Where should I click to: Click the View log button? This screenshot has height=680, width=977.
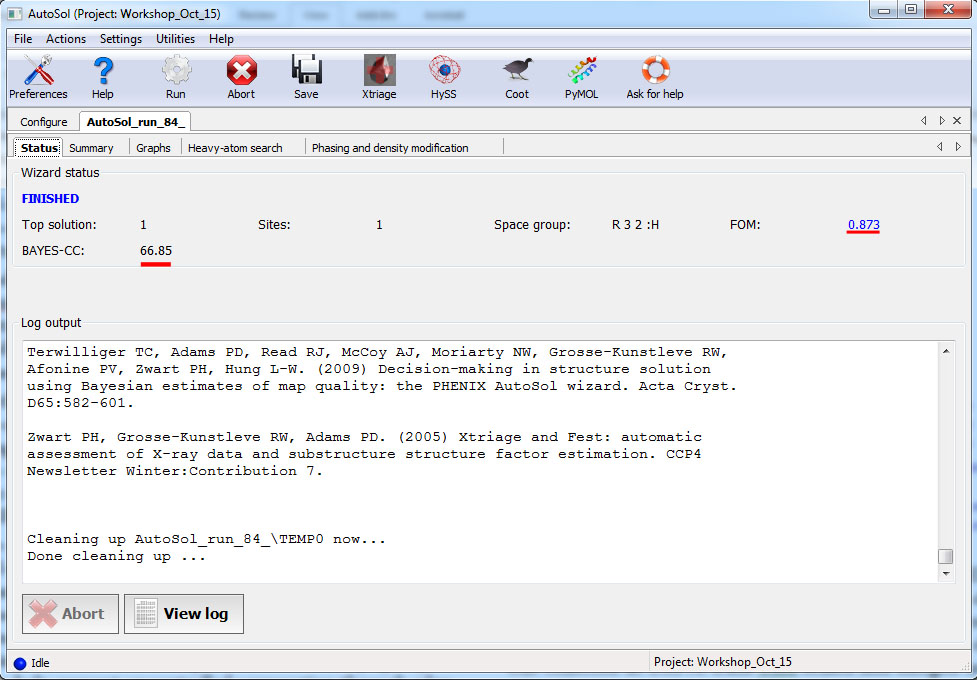184,614
